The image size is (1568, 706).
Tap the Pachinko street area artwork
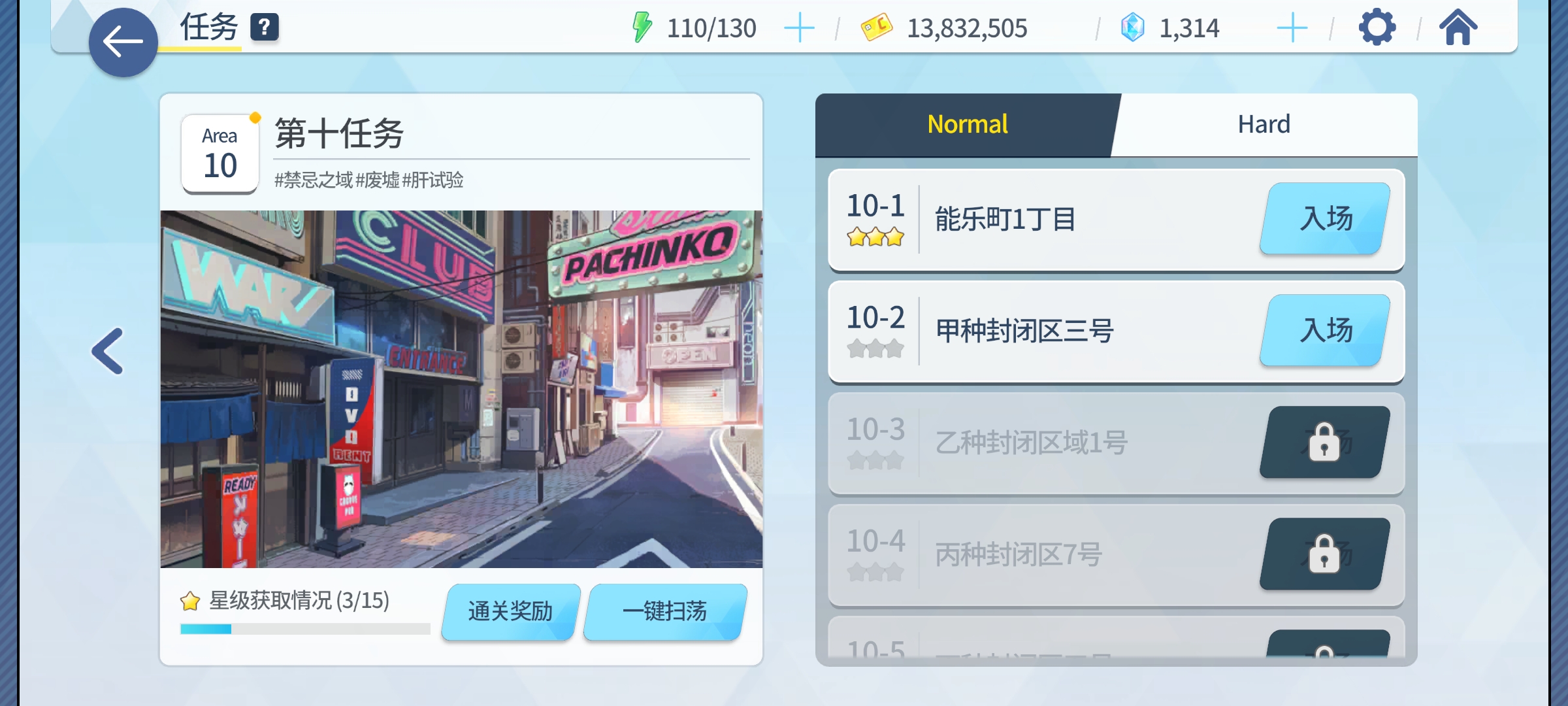tap(461, 389)
